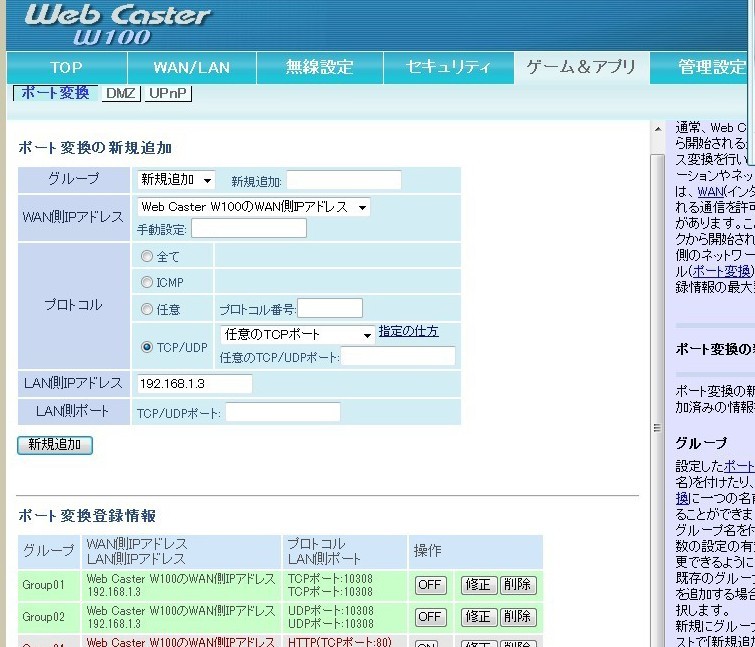
Task: Click the OFF button for Group01
Action: [x=430, y=585]
